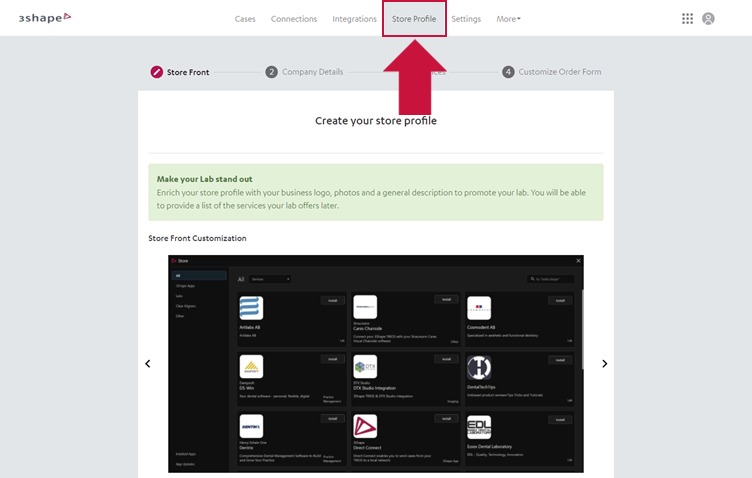This screenshot has width=752, height=478.
Task: Show previous carousel image with left arrow
Action: (x=148, y=364)
